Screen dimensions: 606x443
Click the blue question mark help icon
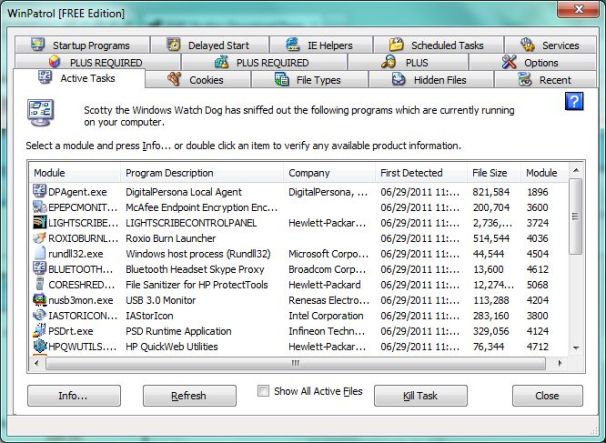[x=574, y=101]
